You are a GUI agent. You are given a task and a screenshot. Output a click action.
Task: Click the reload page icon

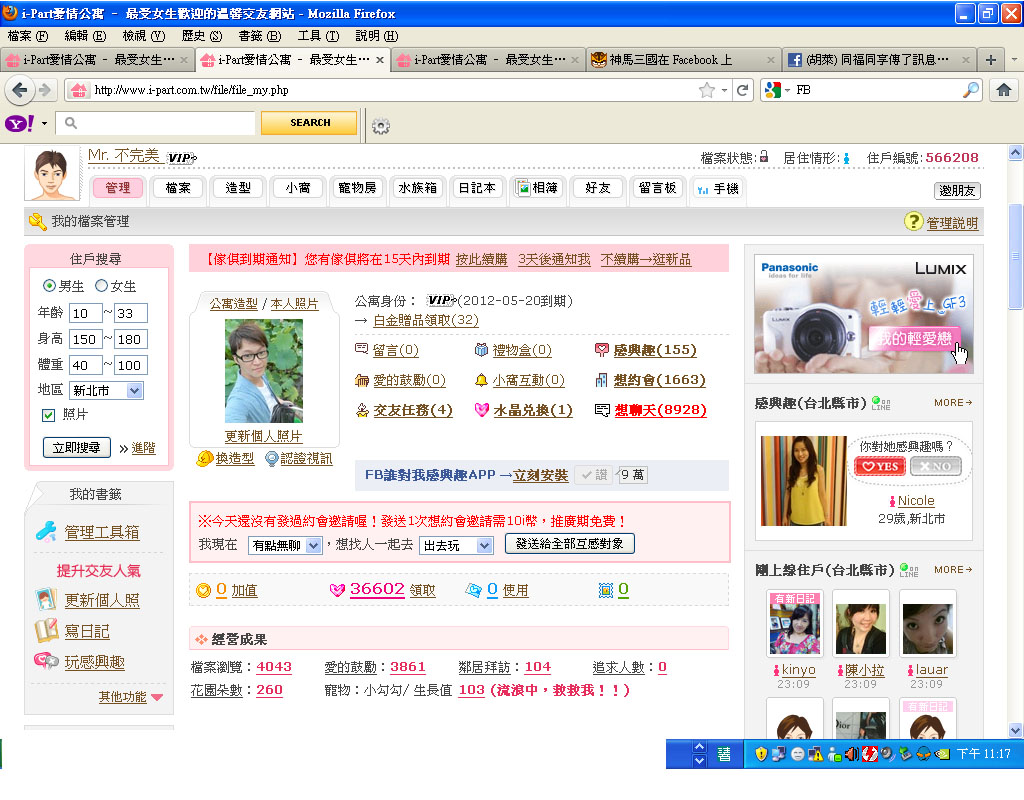point(743,90)
